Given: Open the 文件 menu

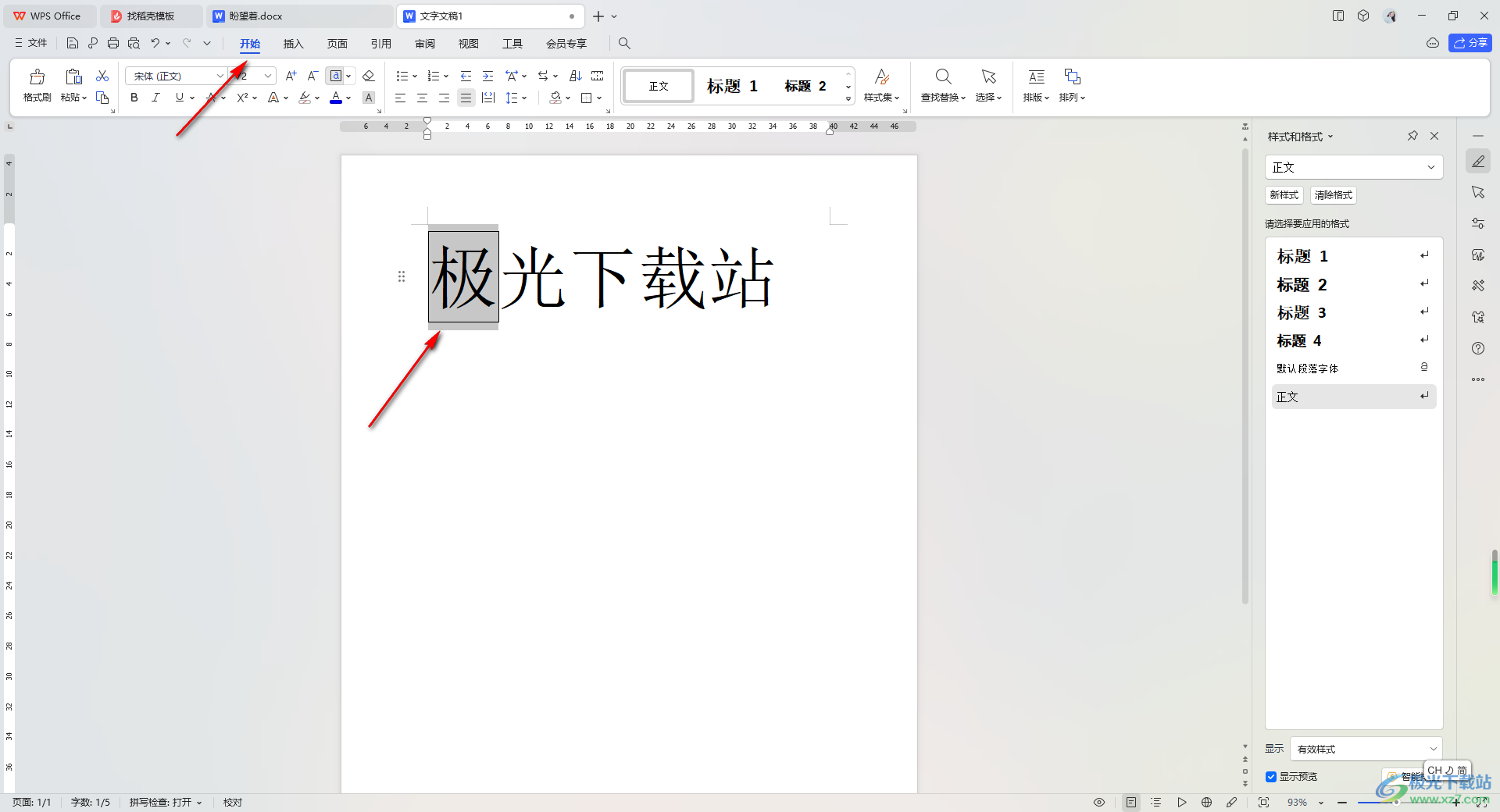Looking at the screenshot, I should coord(31,43).
